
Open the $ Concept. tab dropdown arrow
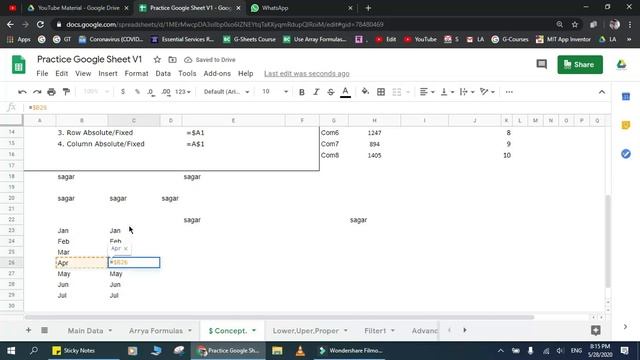(254, 331)
